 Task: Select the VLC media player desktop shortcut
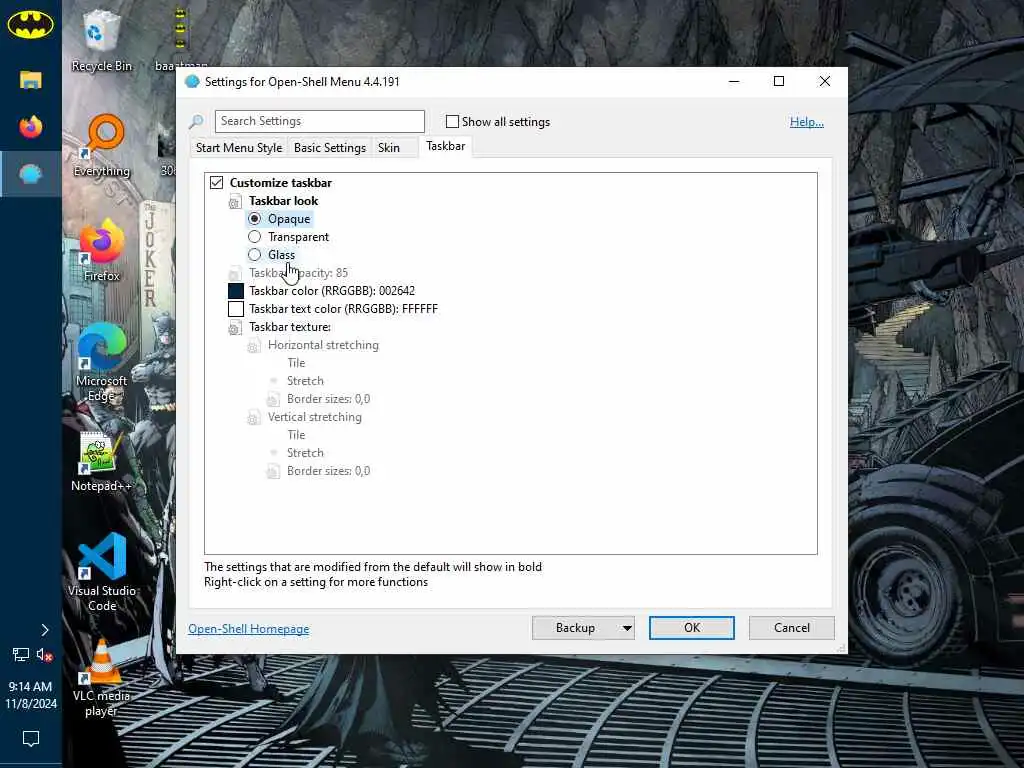click(x=101, y=678)
